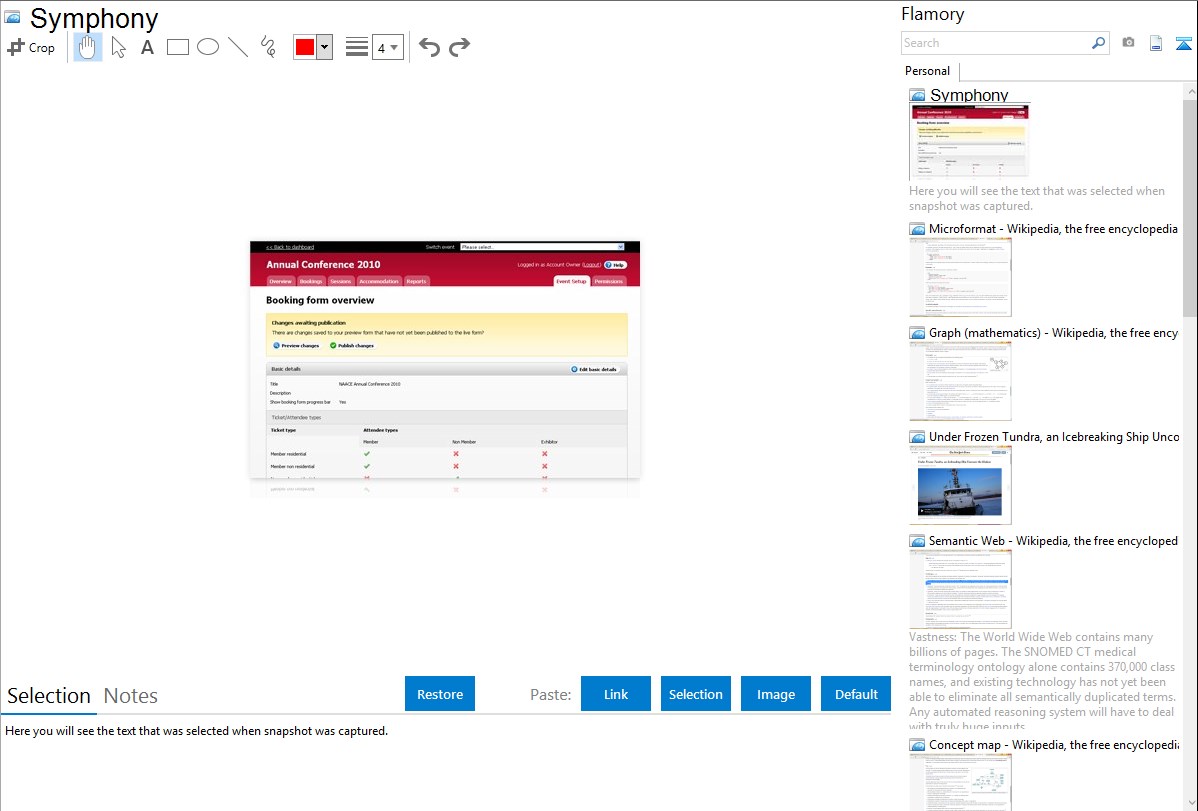
Task: Click the Under Frozen Tundra snapshot title
Action: pyautogui.click(x=1054, y=436)
